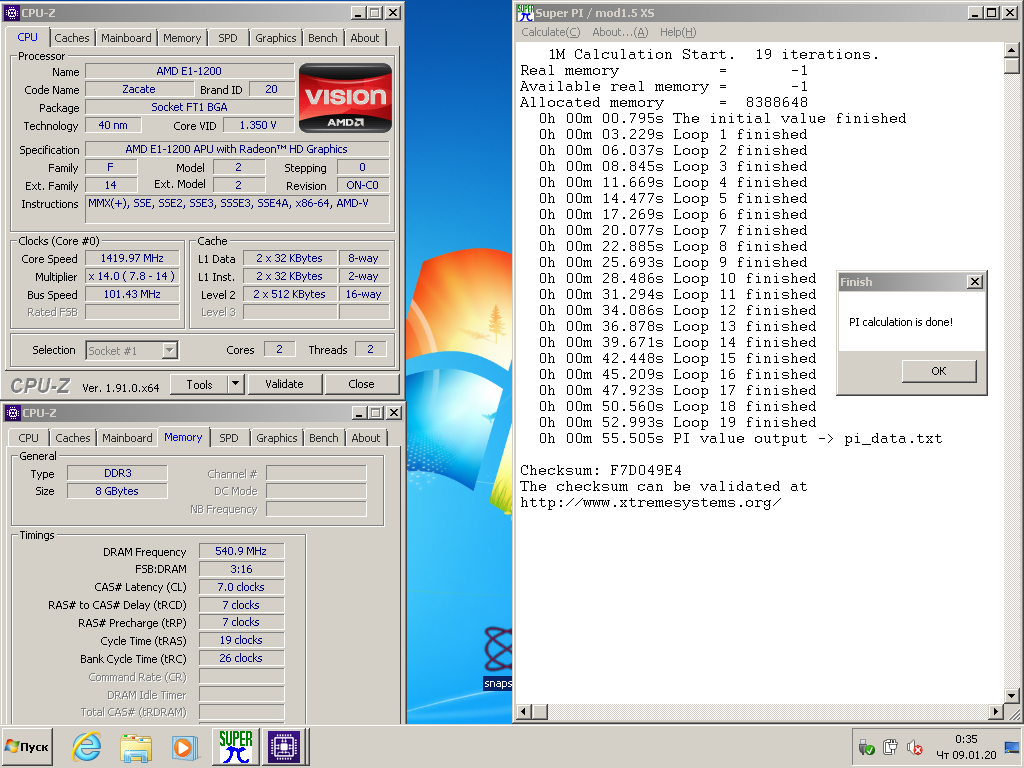Viewport: 1024px width, 768px height.
Task: Click the DRAM Frequency value 540.9 MHz
Action: click(x=241, y=551)
